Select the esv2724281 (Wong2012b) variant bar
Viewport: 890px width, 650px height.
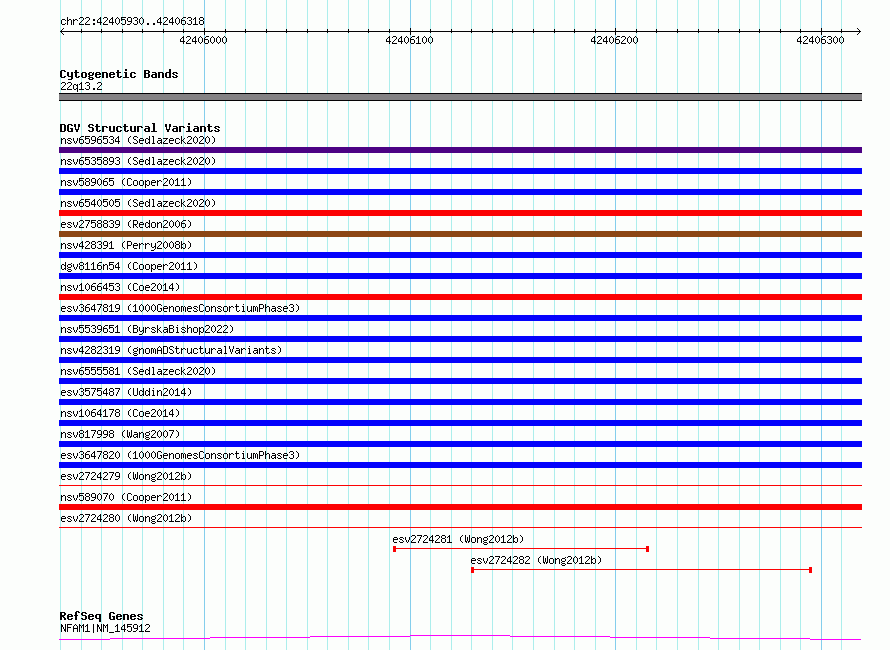pos(521,549)
